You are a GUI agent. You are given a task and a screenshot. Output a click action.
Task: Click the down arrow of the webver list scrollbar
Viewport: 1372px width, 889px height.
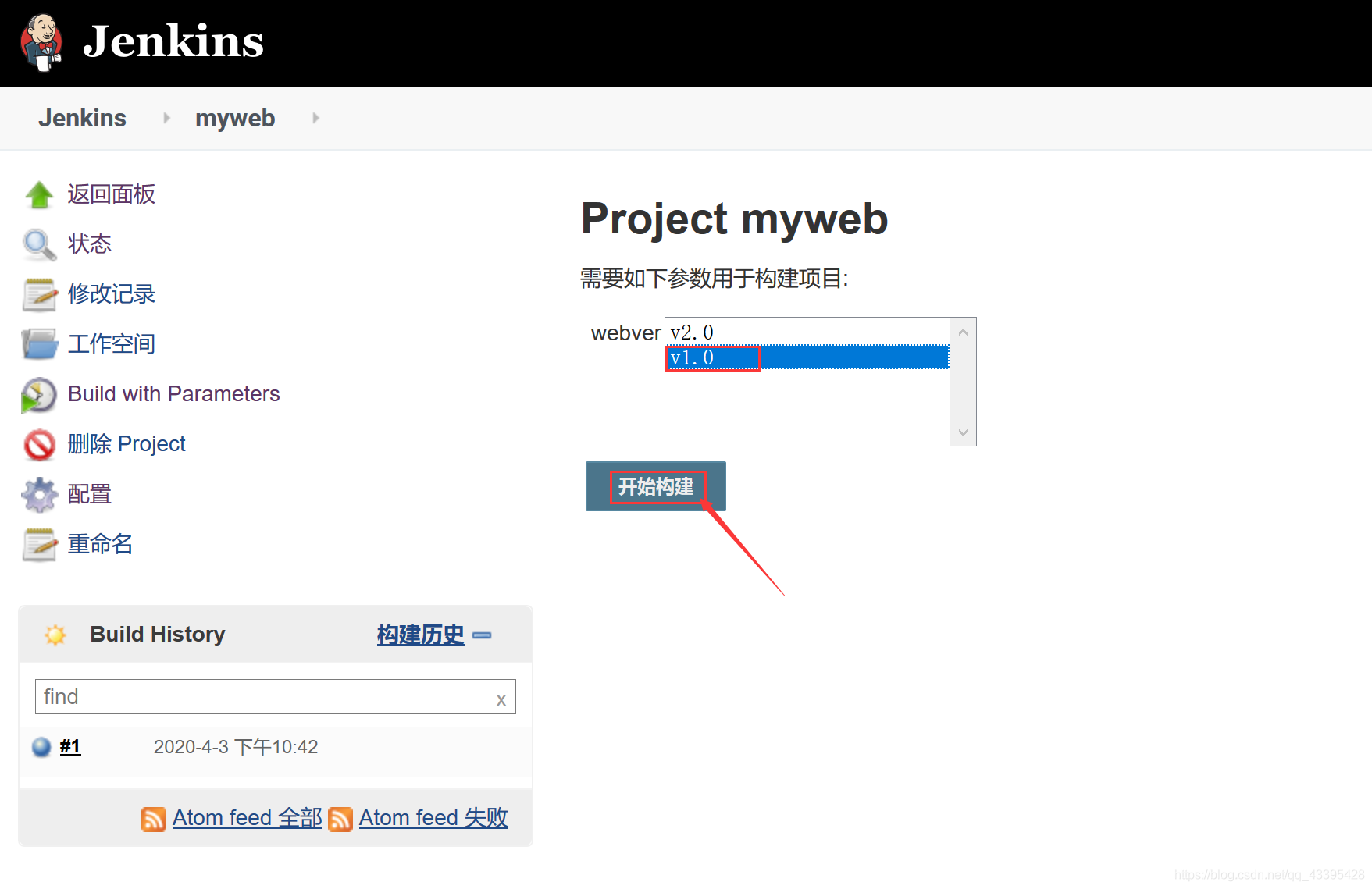coord(963,432)
